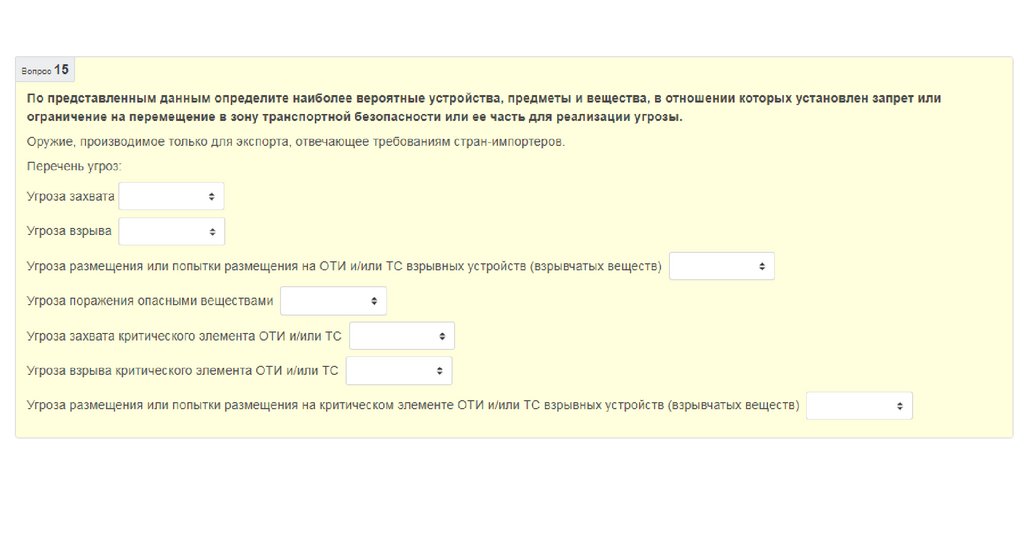1024x556 pixels.
Task: Expand dropdown for explosives placement on critical element
Action: (859, 406)
